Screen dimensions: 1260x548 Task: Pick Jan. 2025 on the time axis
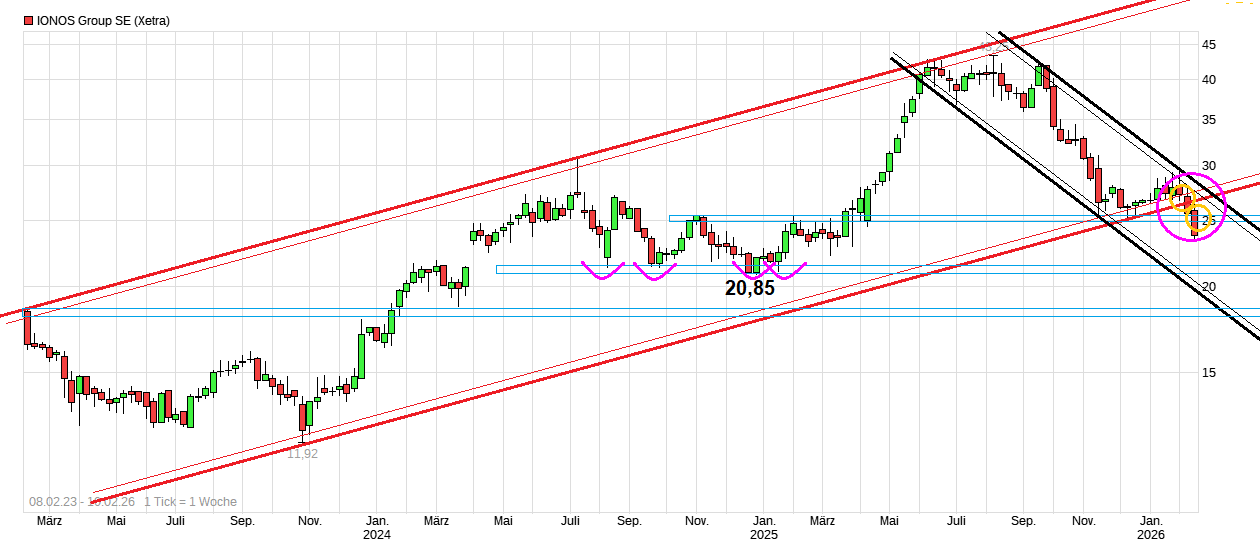point(764,527)
